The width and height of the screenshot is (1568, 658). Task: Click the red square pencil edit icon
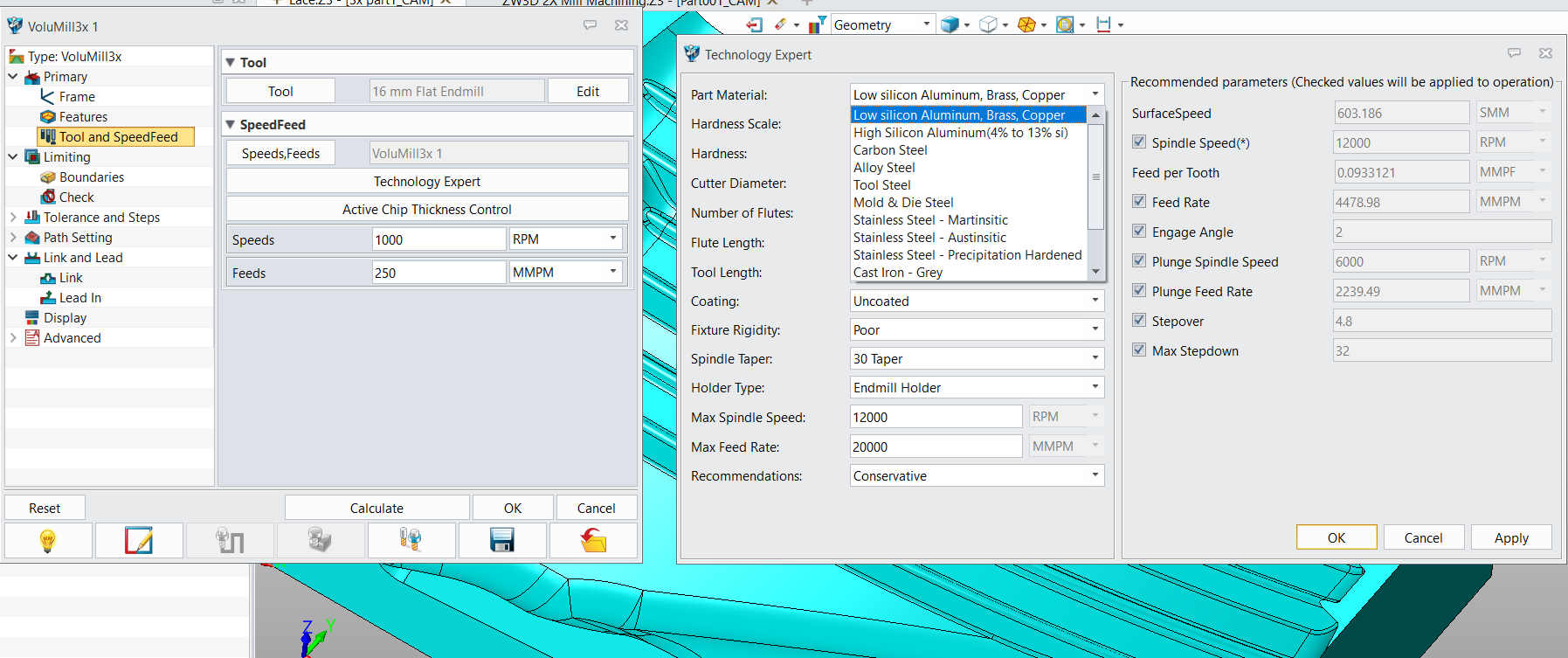coord(139,541)
